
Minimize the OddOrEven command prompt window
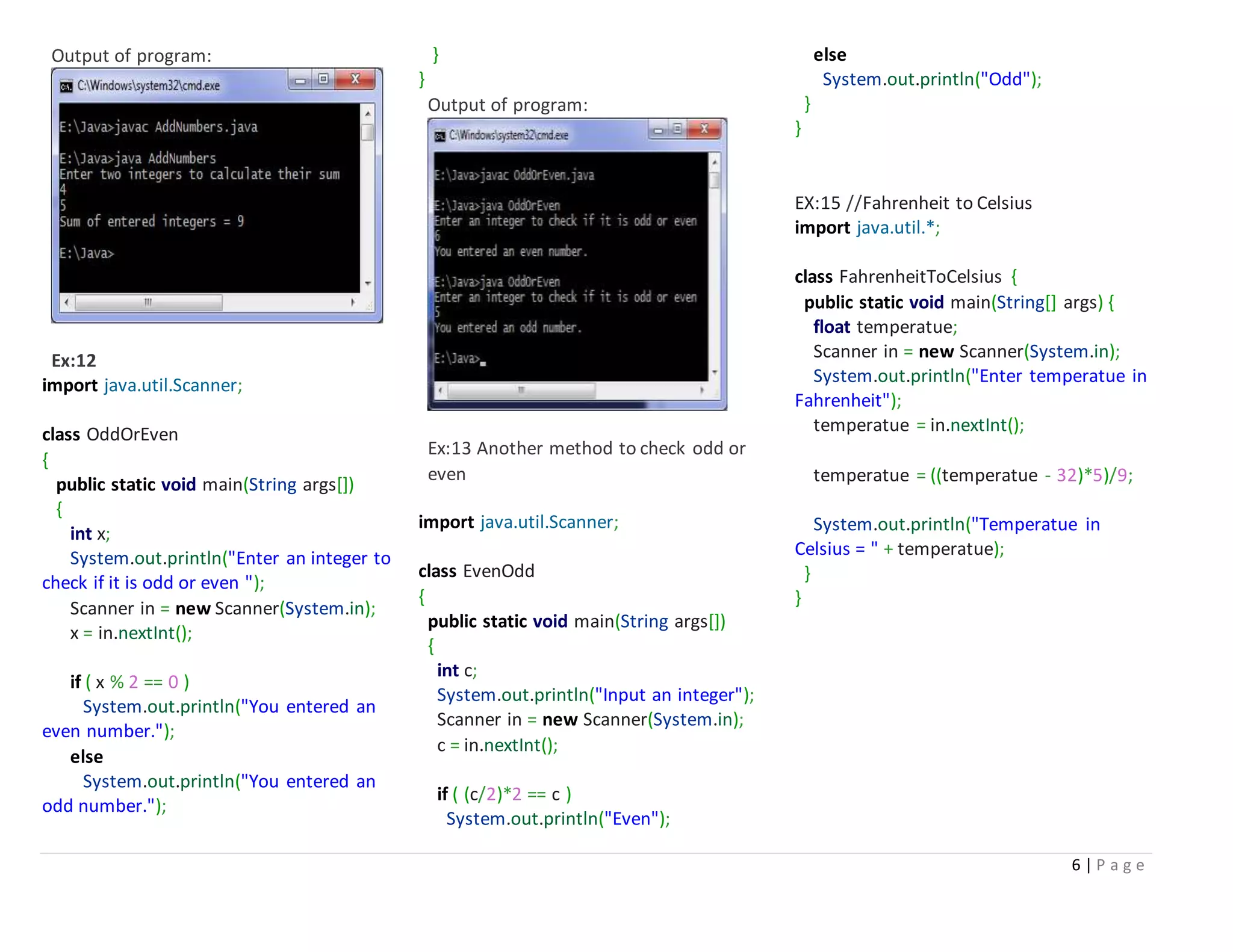pos(658,130)
